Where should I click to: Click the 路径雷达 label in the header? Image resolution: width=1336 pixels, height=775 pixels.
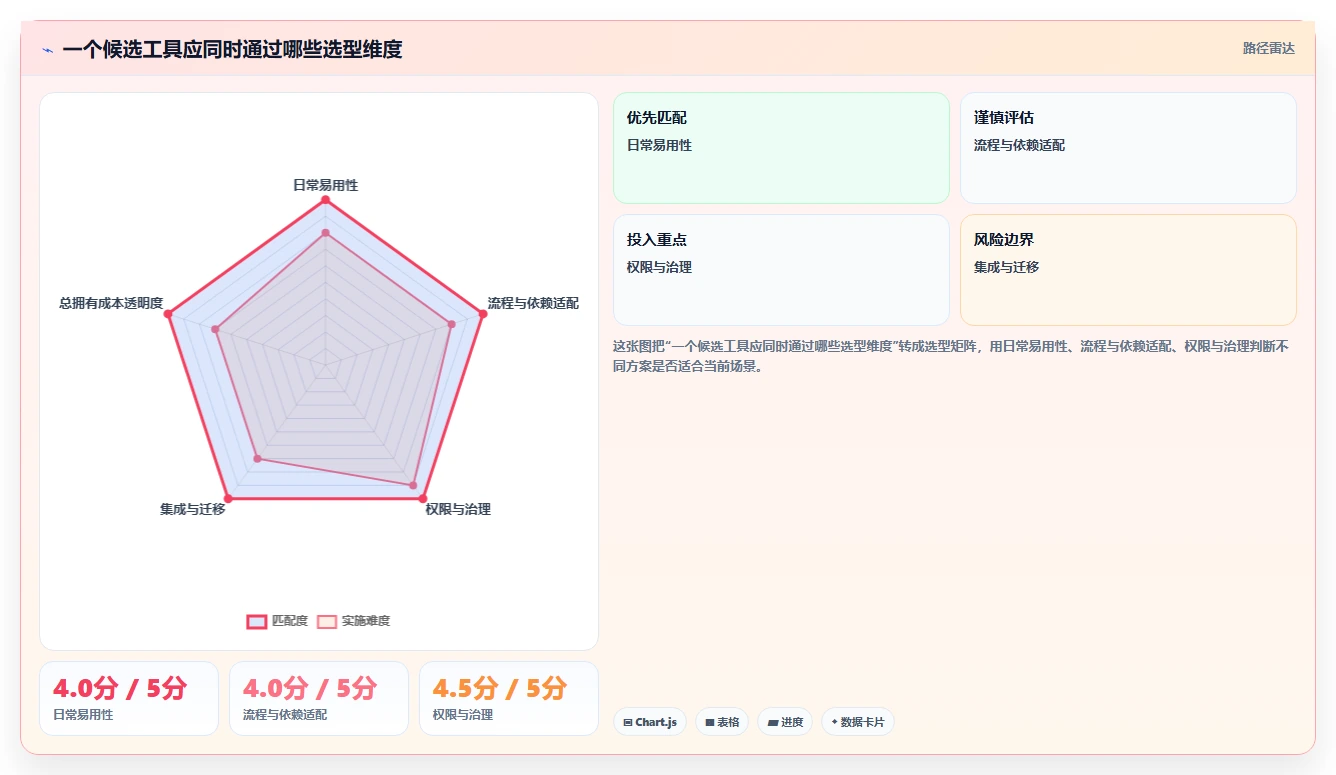coord(1268,48)
